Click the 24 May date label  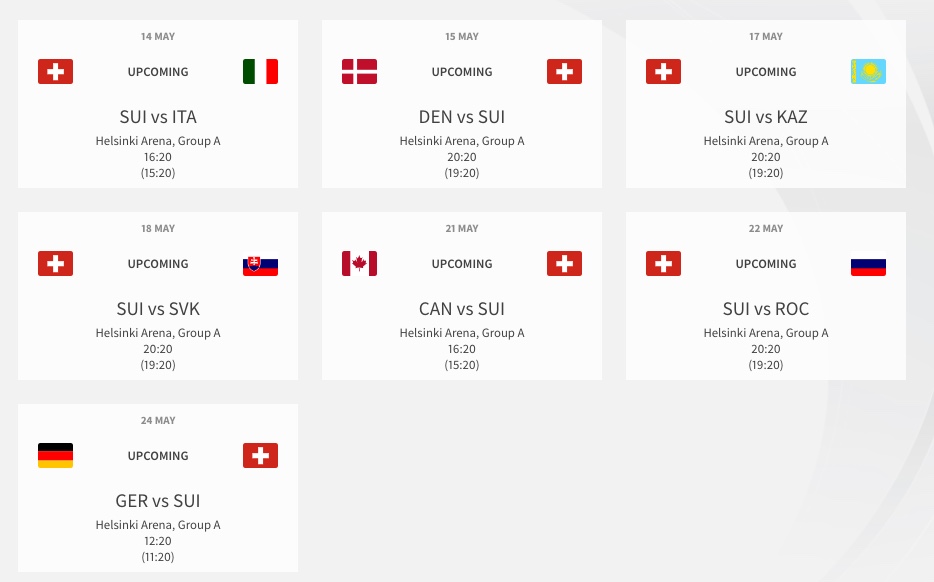(x=158, y=421)
